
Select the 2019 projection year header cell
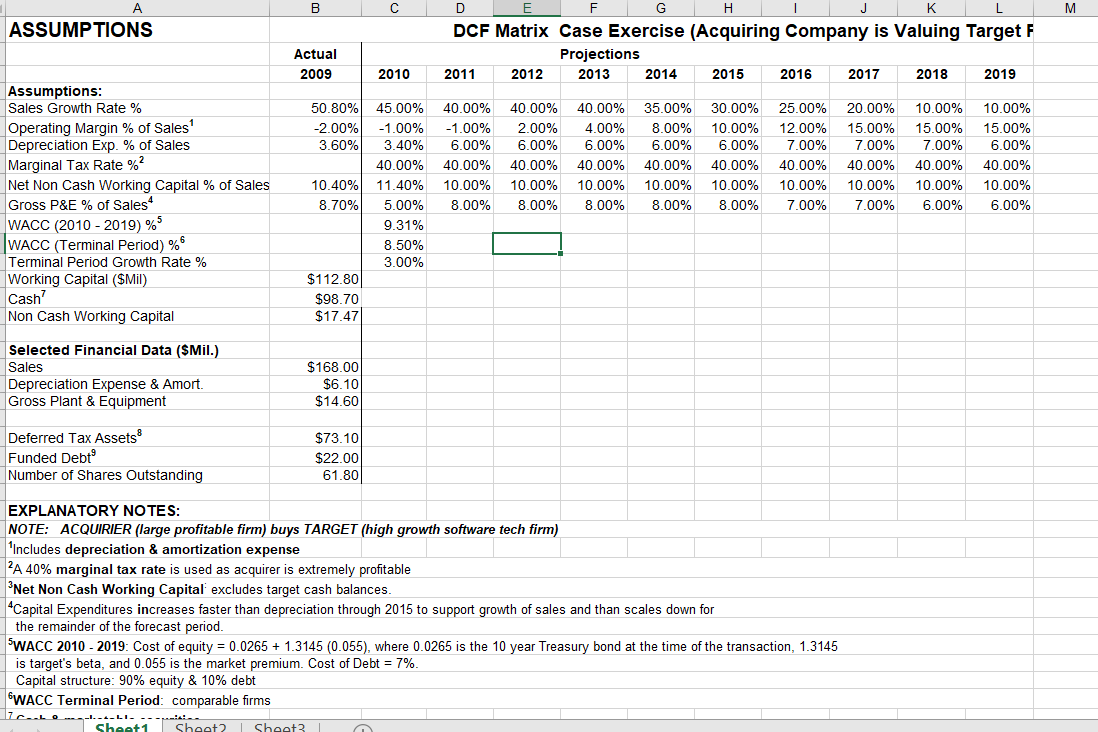tap(997, 73)
